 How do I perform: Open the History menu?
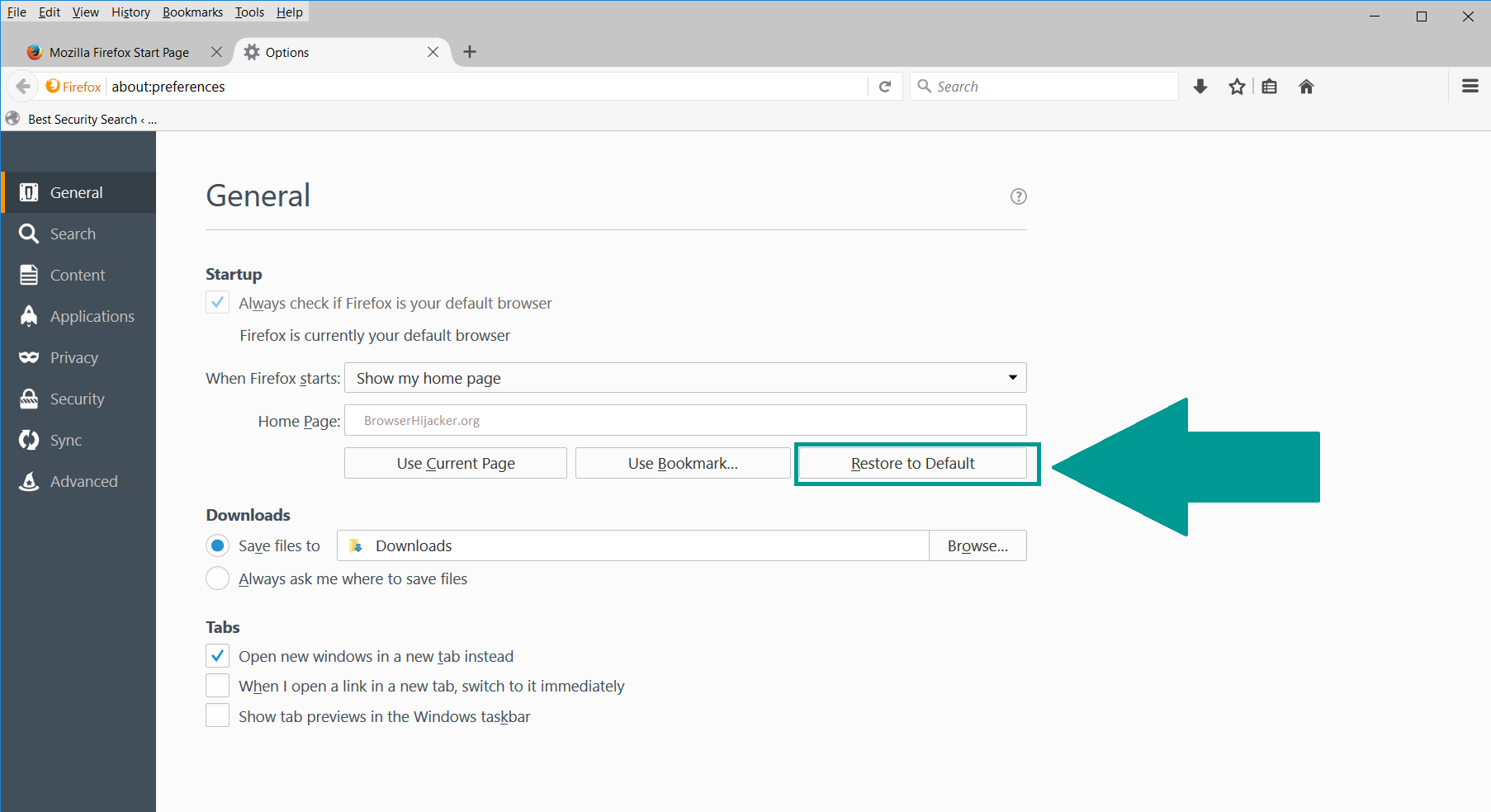[130, 12]
